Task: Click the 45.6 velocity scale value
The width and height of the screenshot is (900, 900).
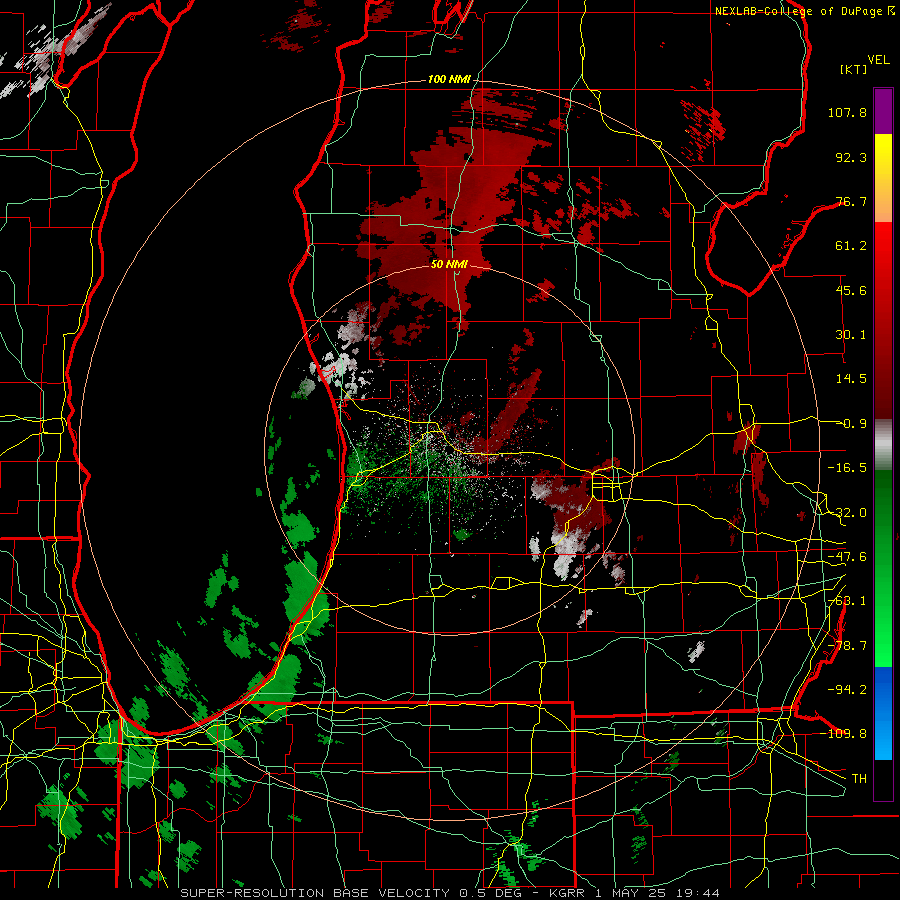Action: coord(851,290)
